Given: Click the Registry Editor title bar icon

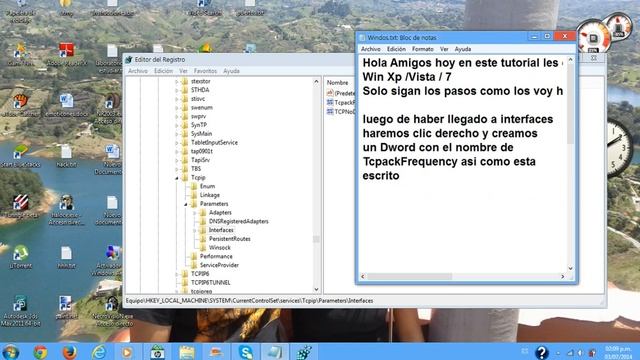Looking at the screenshot, I should 129,60.
